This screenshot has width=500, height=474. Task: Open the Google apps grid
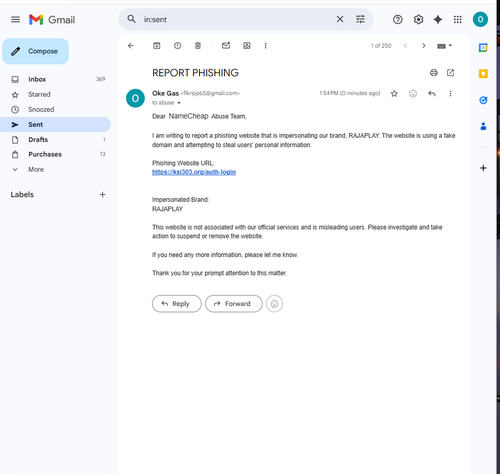(x=458, y=20)
